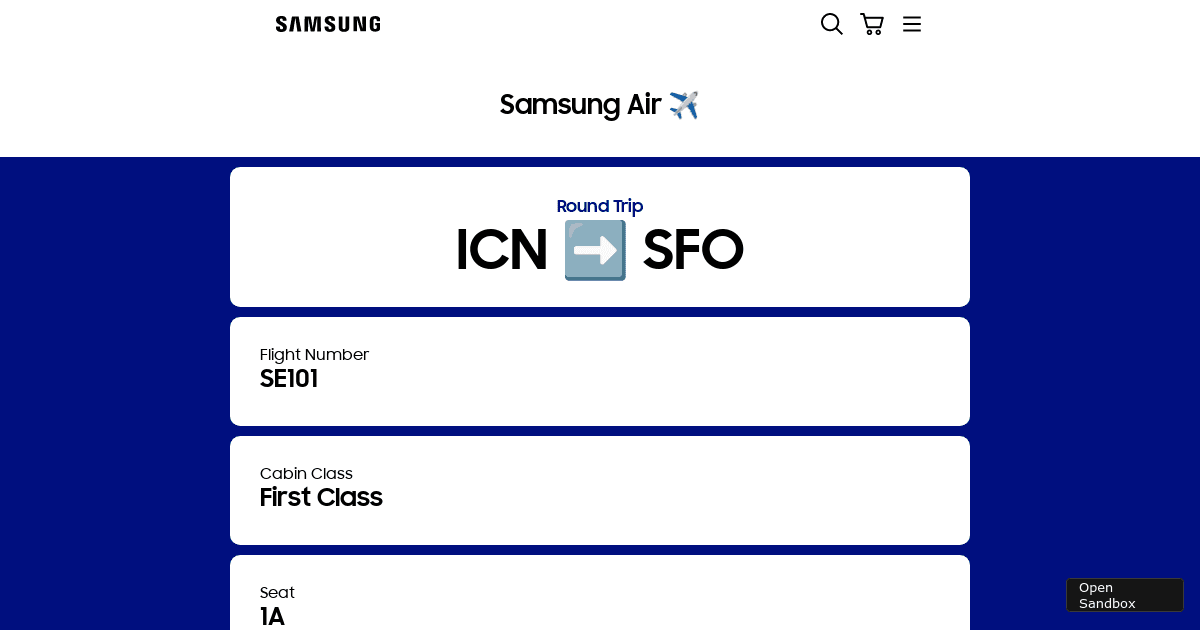This screenshot has height=630, width=1200.
Task: Expand the Flight Number SE101 card
Action: [600, 371]
